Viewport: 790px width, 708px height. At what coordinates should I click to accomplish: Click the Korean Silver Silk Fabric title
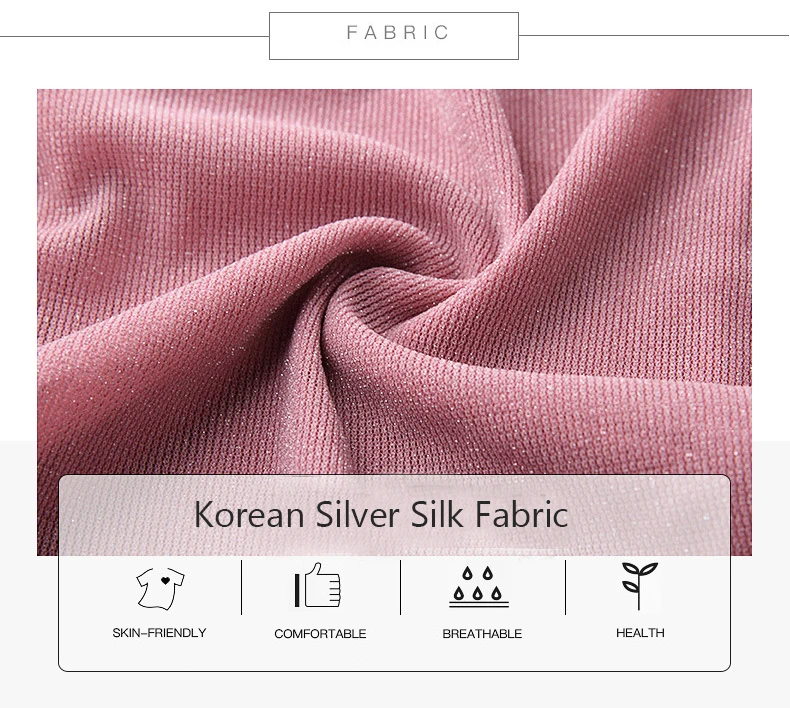tap(381, 514)
